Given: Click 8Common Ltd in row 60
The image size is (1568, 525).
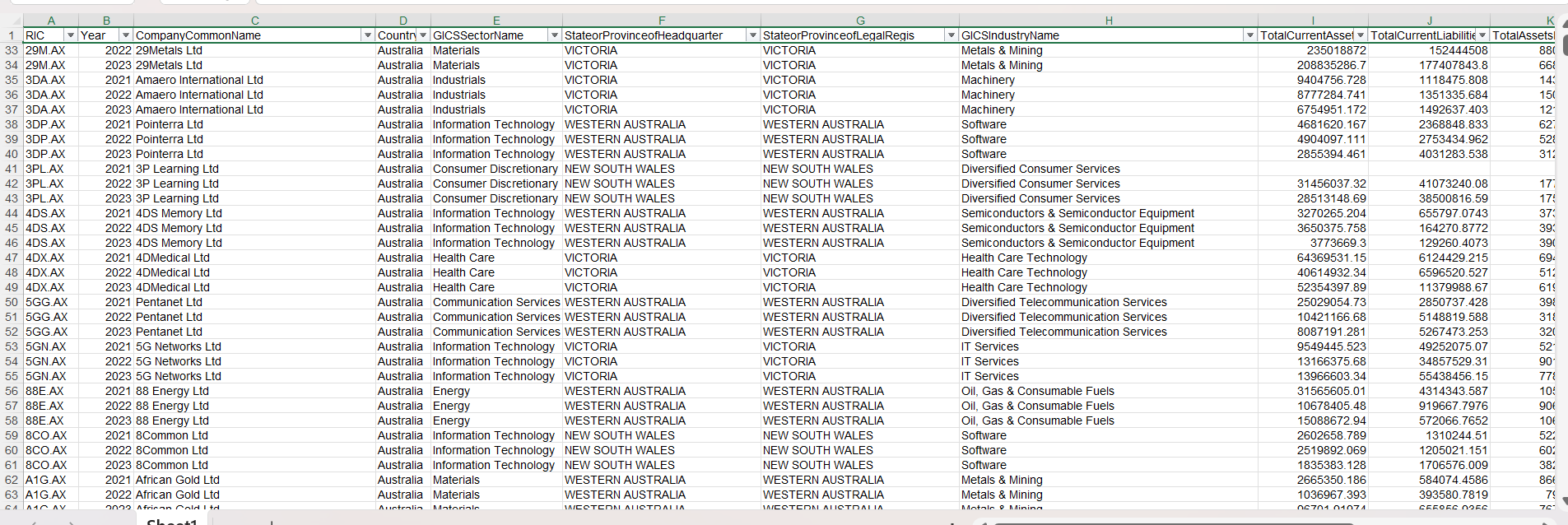Looking at the screenshot, I should pos(172,450).
